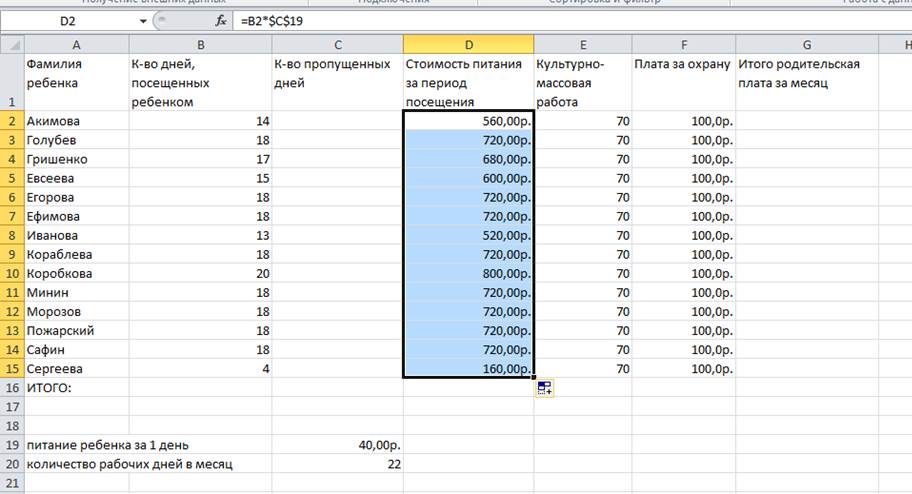Select column E header

coord(583,45)
